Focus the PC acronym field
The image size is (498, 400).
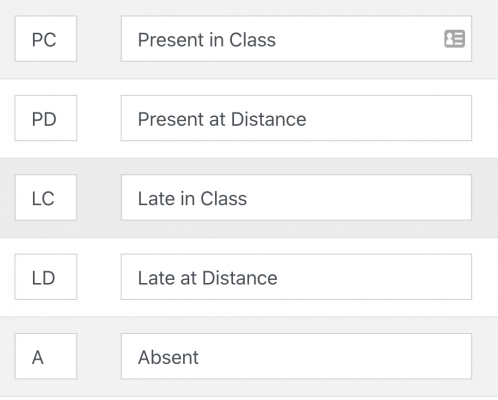pyautogui.click(x=46, y=39)
